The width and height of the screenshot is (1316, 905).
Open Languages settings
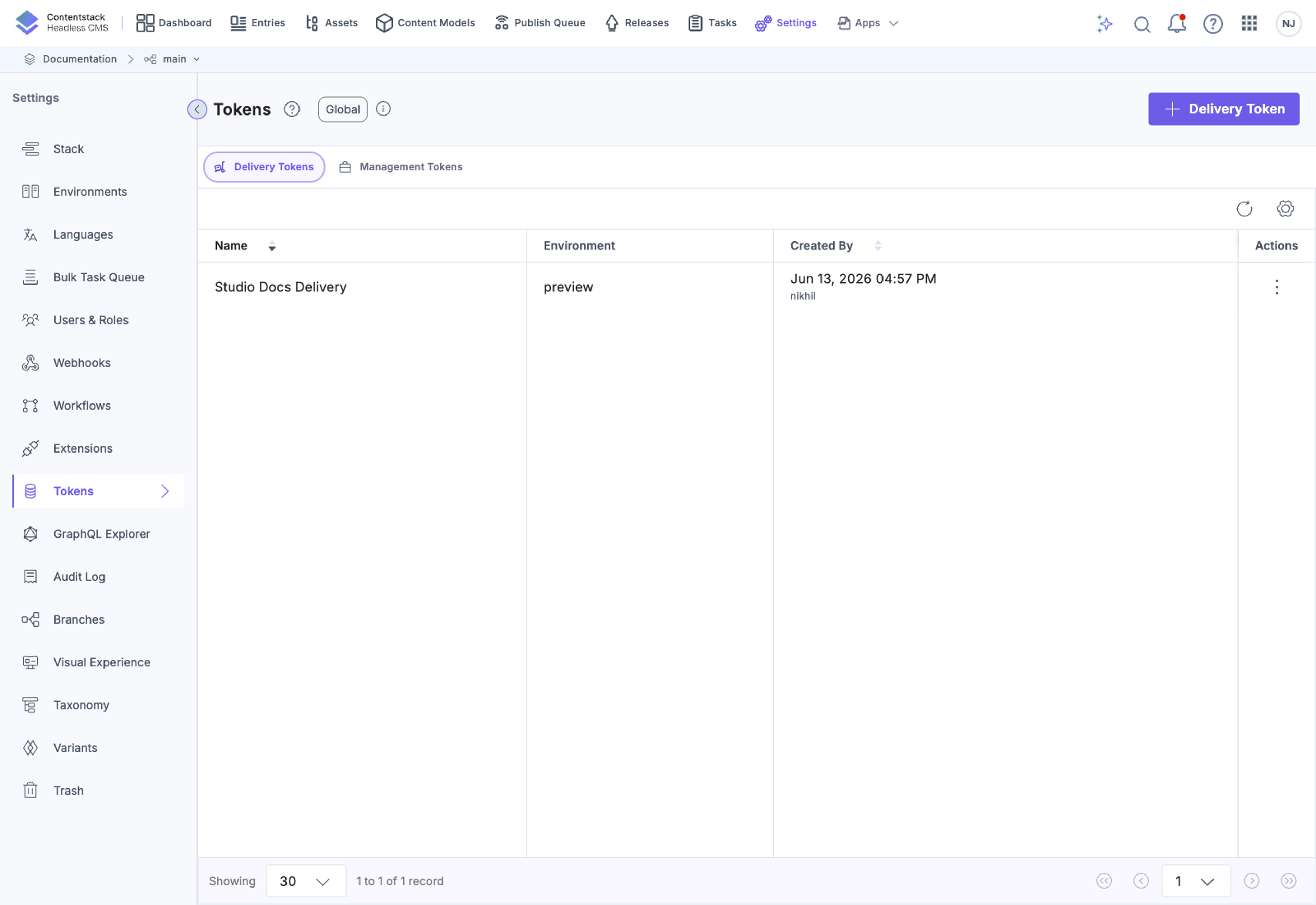tap(98, 235)
